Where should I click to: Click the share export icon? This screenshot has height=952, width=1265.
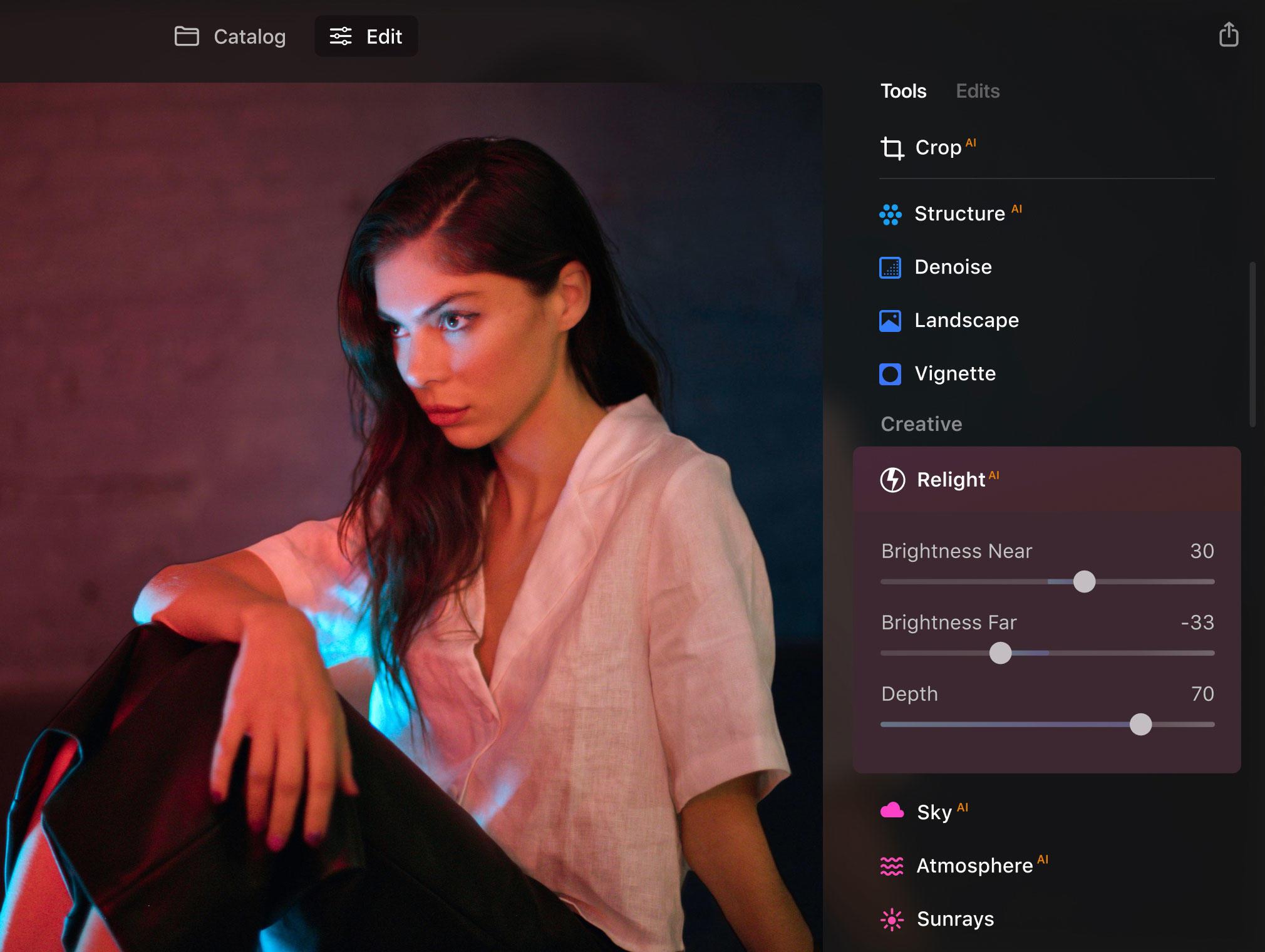coord(1229,34)
